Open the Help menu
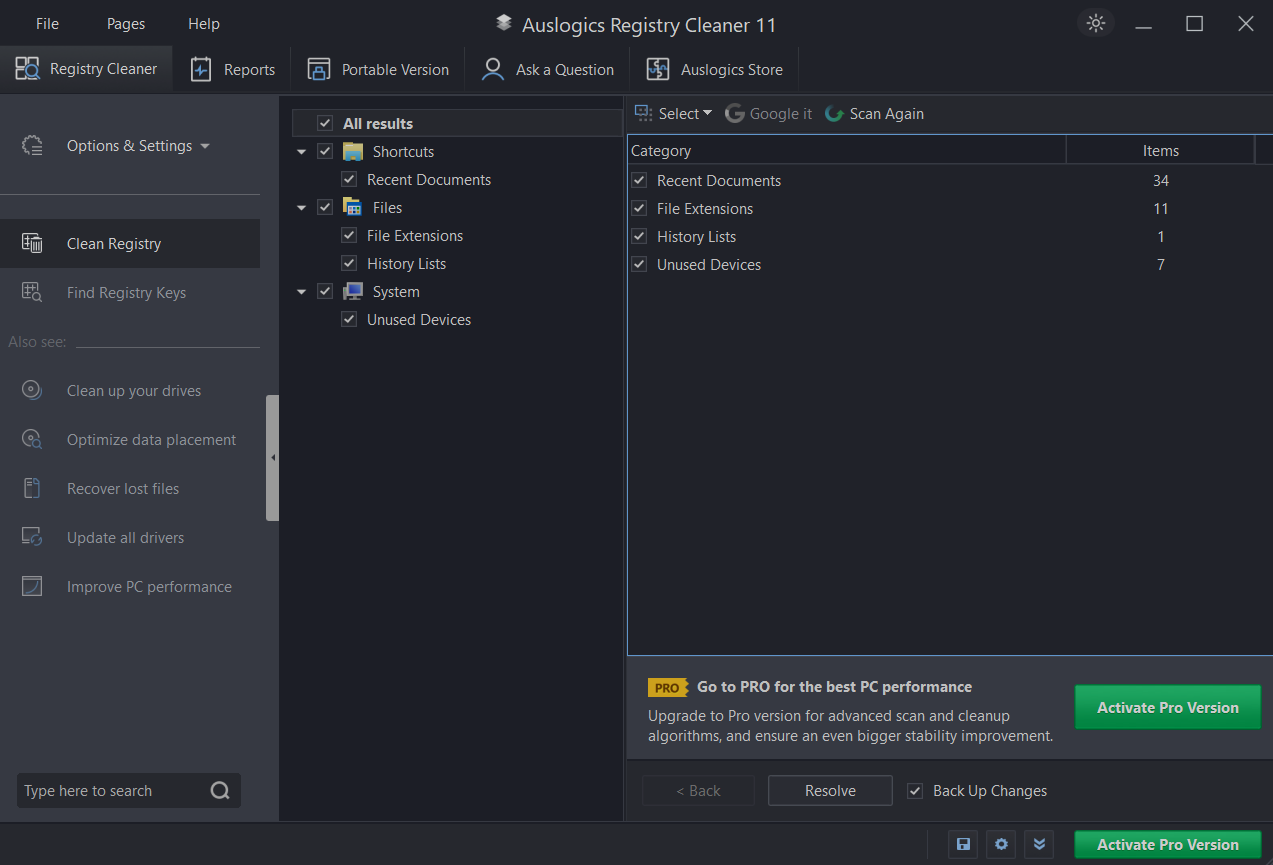The image size is (1273, 865). click(x=204, y=24)
